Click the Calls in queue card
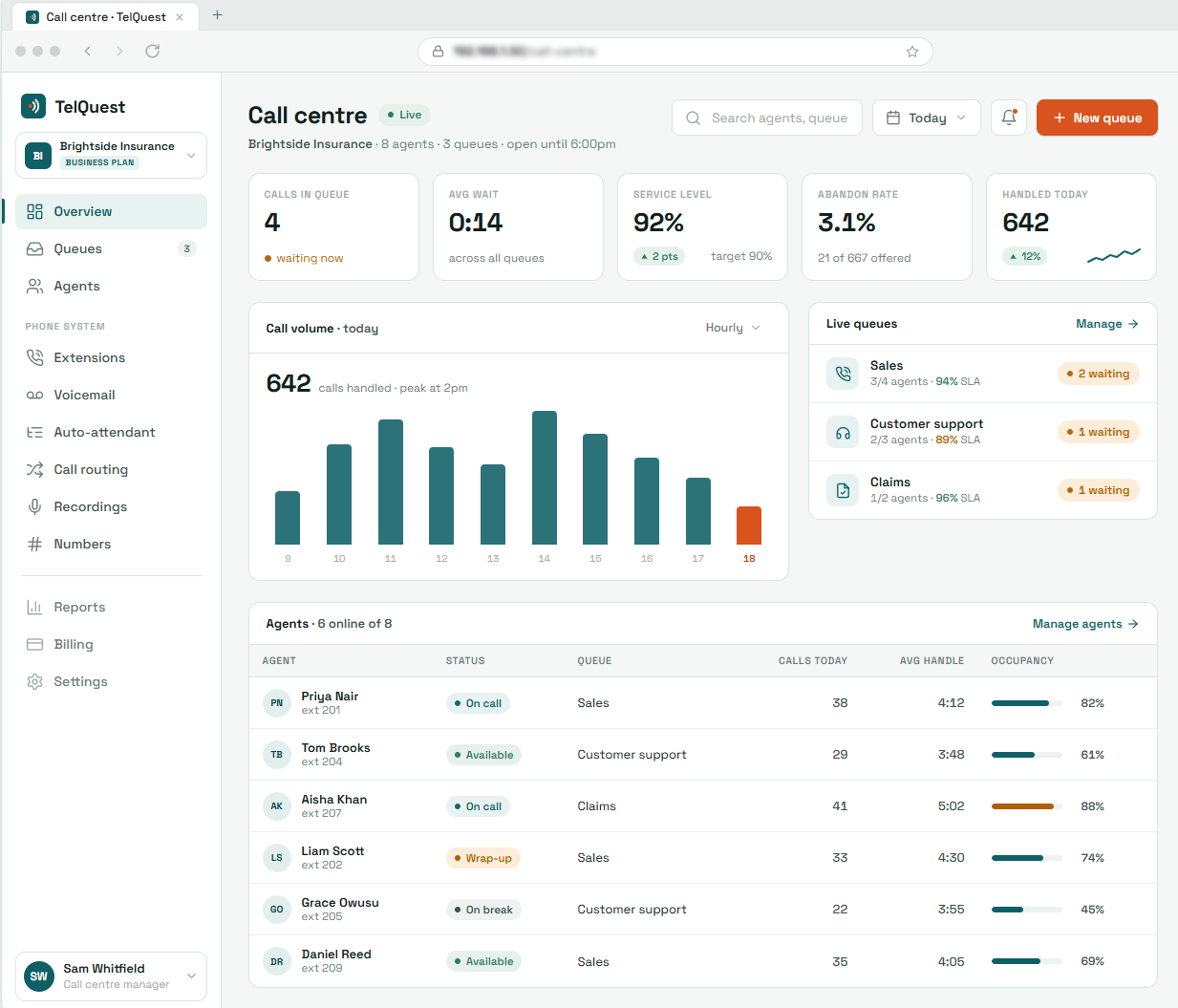1178x1008 pixels. point(333,226)
